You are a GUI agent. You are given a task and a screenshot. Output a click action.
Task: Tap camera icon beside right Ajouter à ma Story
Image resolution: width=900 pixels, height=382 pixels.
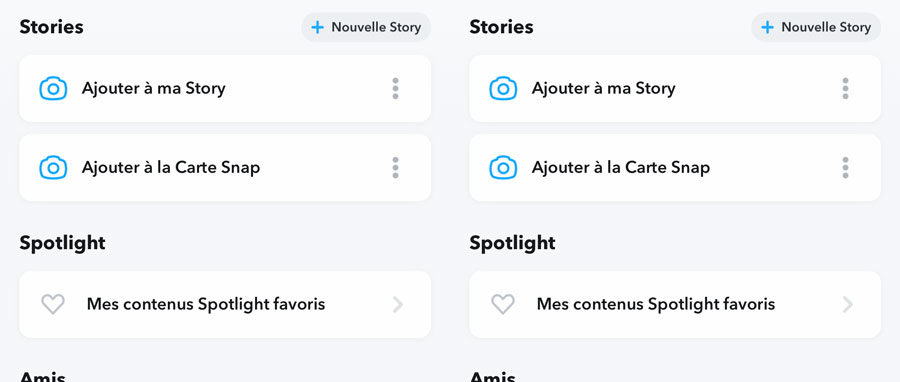[503, 88]
